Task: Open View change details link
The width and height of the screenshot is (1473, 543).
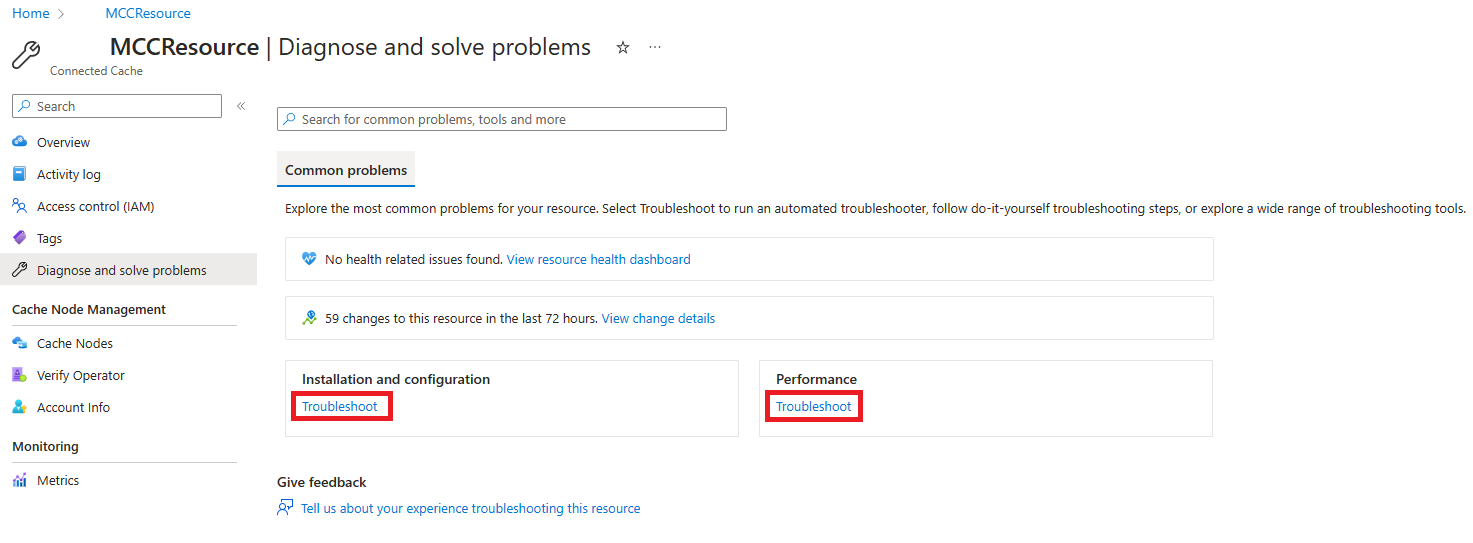Action: point(658,318)
